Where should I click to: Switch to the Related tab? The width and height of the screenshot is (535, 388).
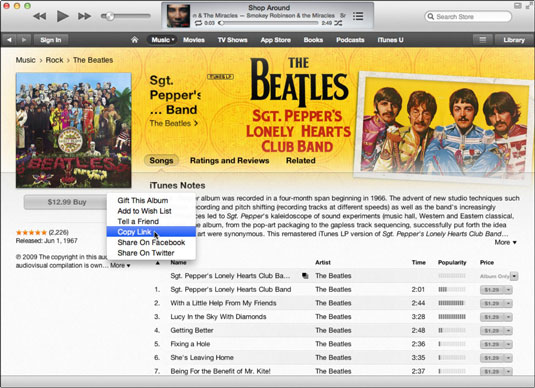301,160
